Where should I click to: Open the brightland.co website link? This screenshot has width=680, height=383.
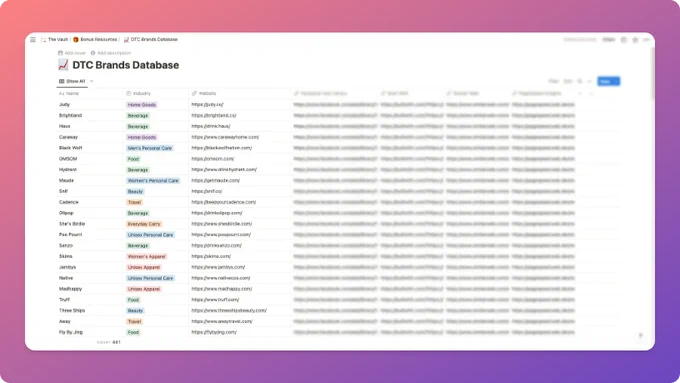[214, 115]
